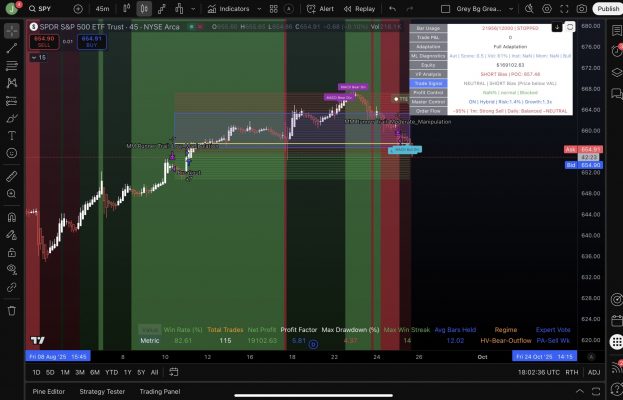Expand the layout dropdown arrow
This screenshot has height=400, width=623.
(511, 9)
